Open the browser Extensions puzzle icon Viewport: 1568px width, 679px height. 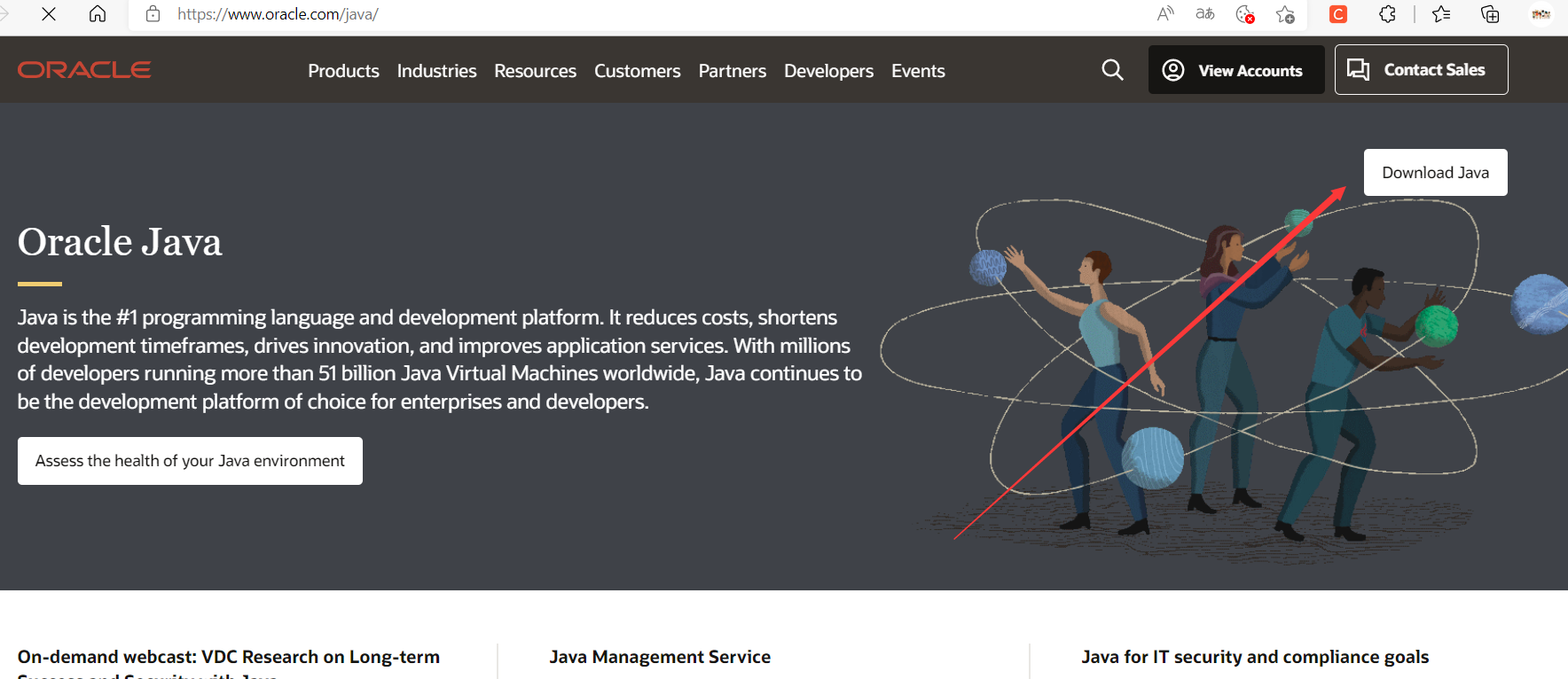(x=1388, y=14)
